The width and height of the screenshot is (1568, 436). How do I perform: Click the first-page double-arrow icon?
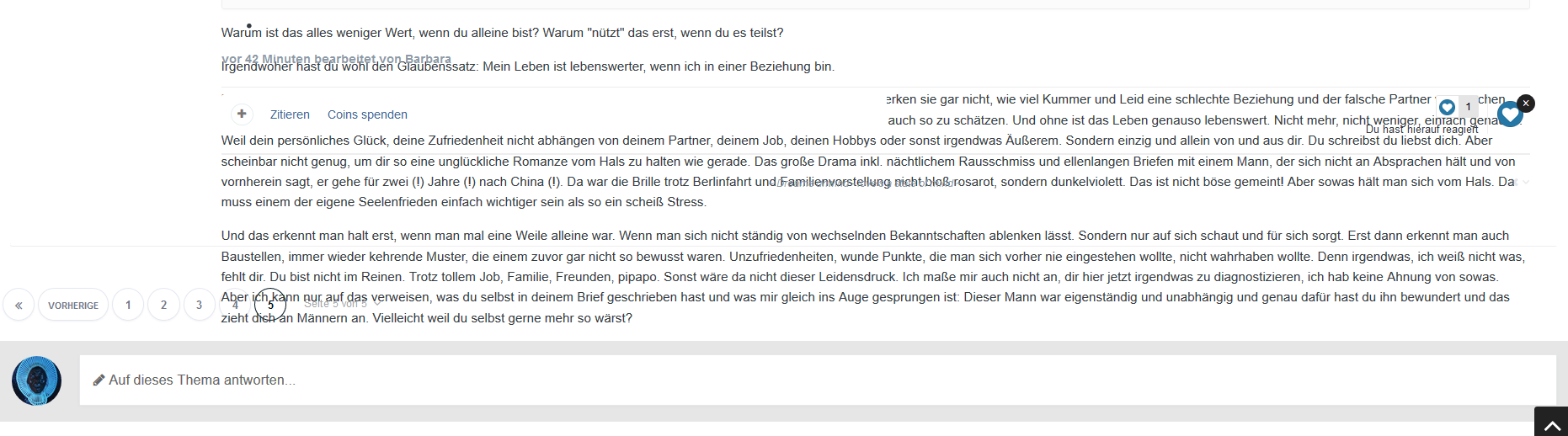[19, 305]
